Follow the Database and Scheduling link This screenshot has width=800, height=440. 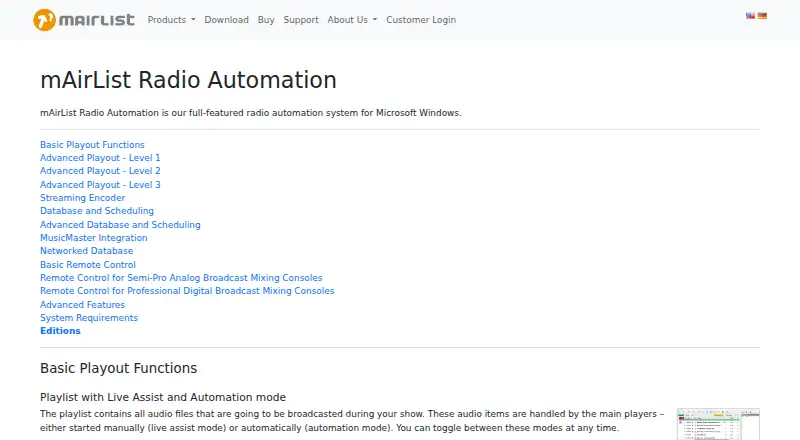point(97,211)
